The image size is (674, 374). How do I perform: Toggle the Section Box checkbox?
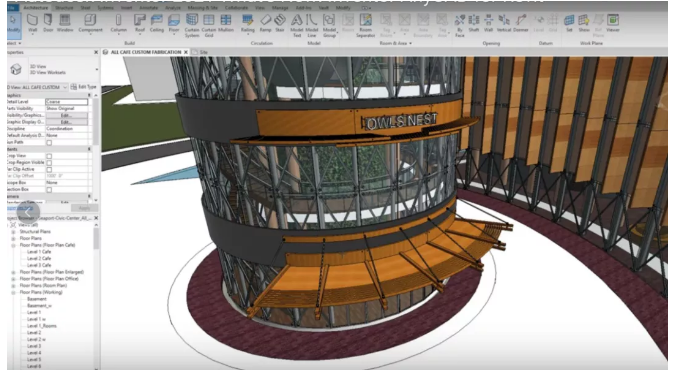pyautogui.click(x=49, y=190)
